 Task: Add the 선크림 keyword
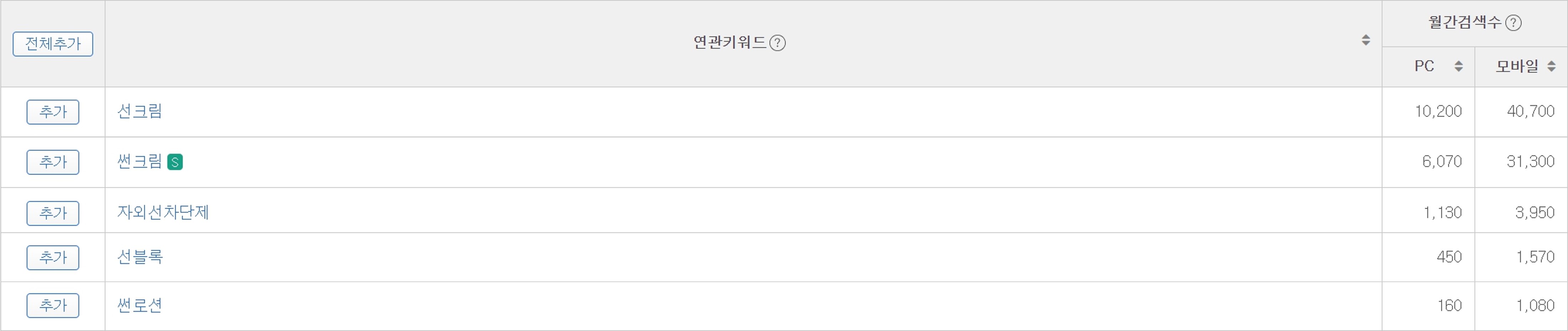click(53, 112)
